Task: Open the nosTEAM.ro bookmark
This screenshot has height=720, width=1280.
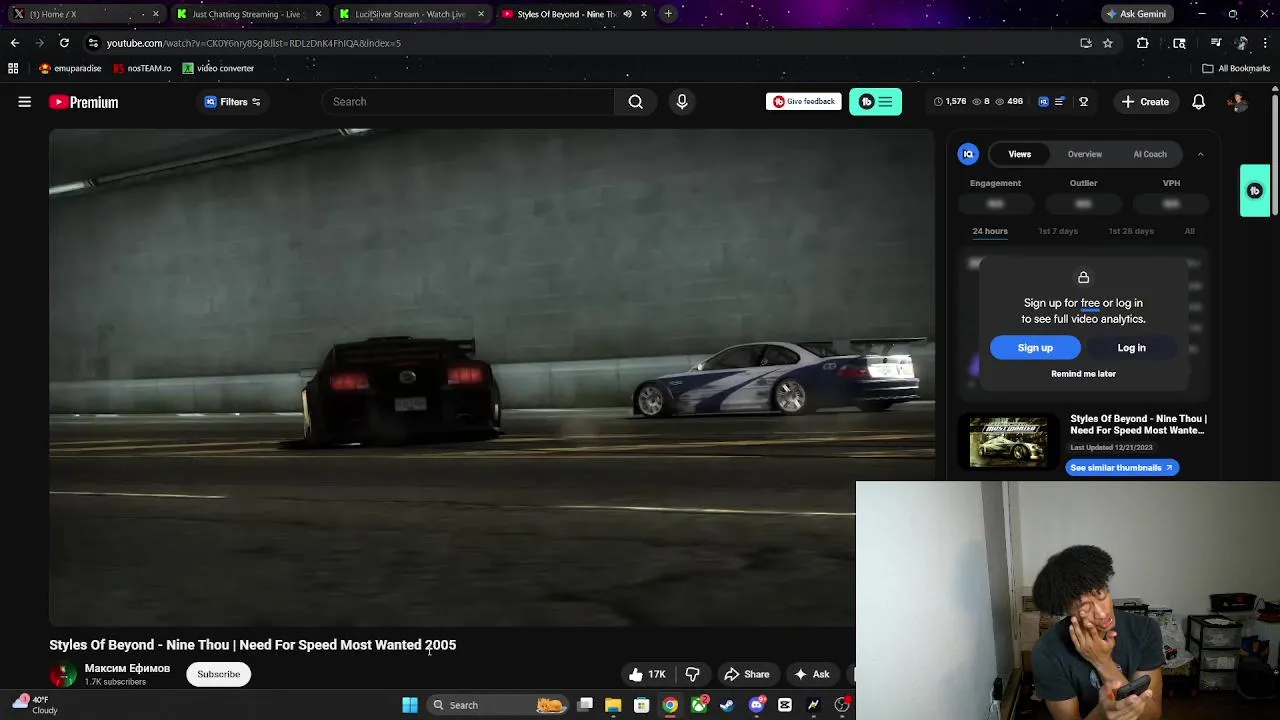Action: pyautogui.click(x=142, y=68)
